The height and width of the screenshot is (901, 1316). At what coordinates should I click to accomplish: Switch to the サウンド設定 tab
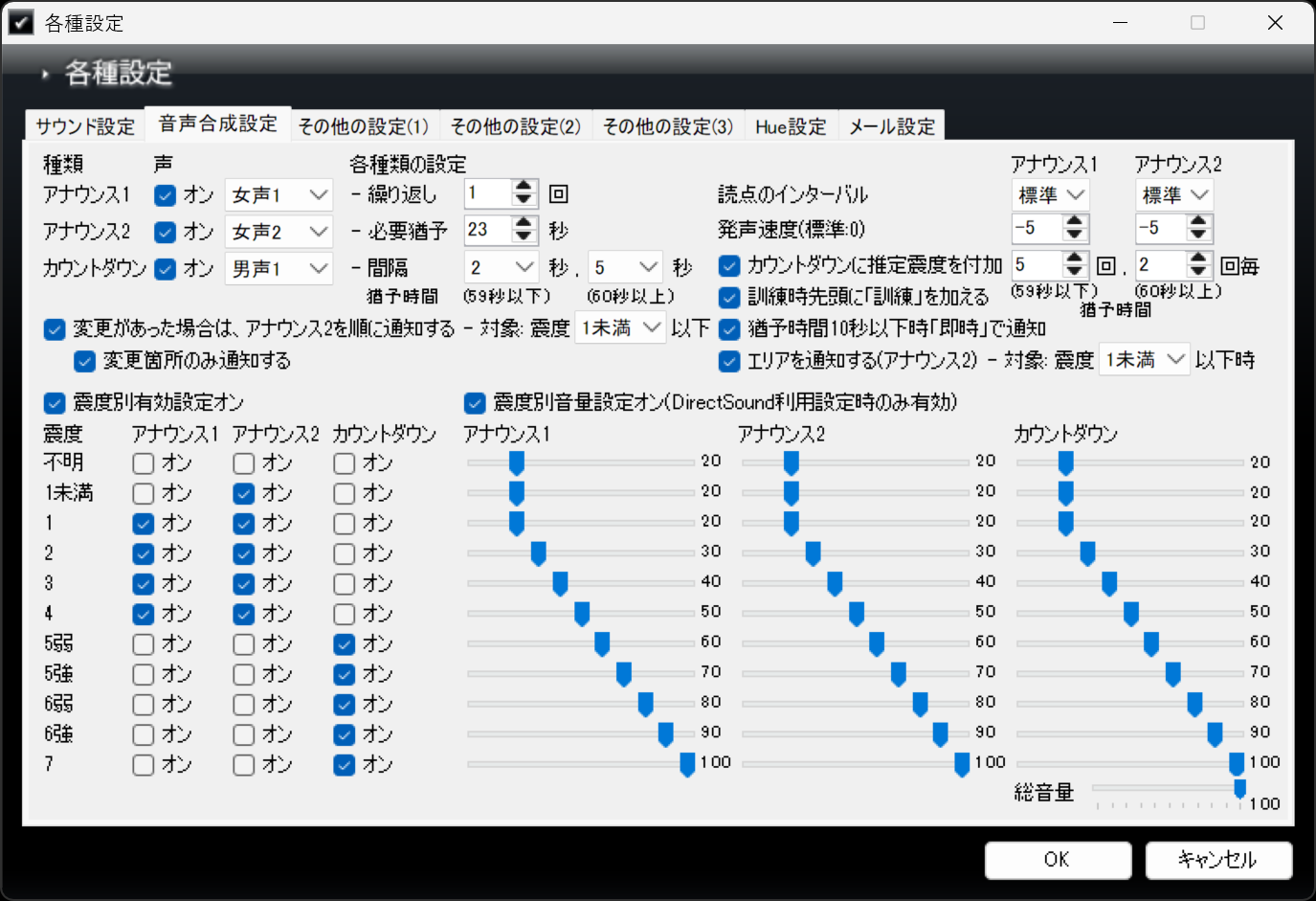click(x=85, y=126)
